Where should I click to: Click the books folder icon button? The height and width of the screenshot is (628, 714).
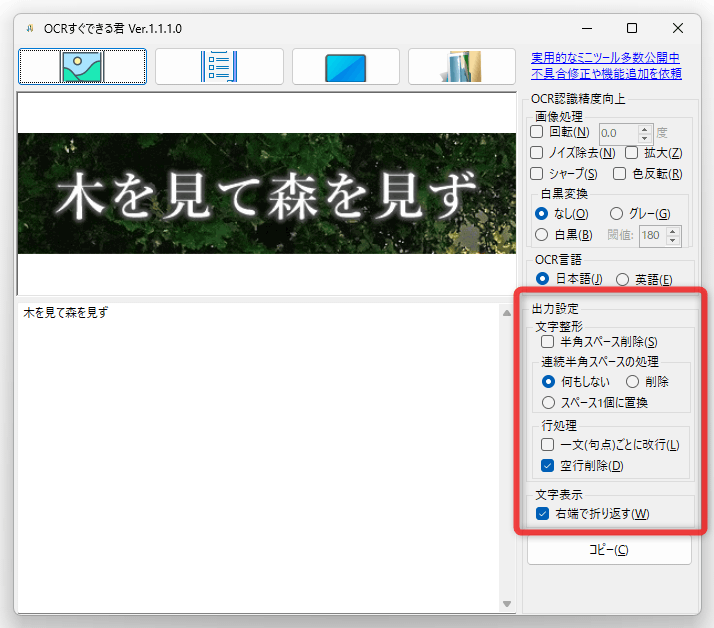(x=462, y=67)
